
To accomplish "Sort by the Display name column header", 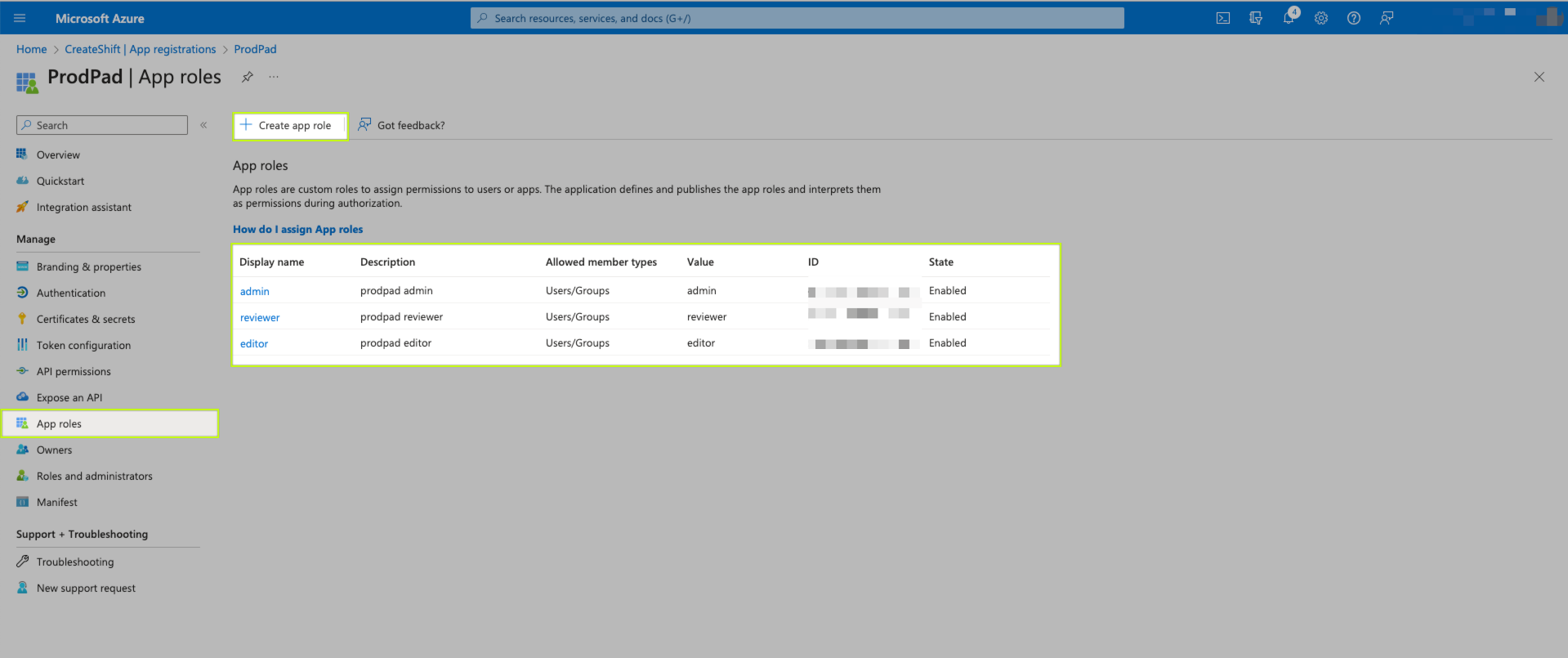I will [272, 262].
